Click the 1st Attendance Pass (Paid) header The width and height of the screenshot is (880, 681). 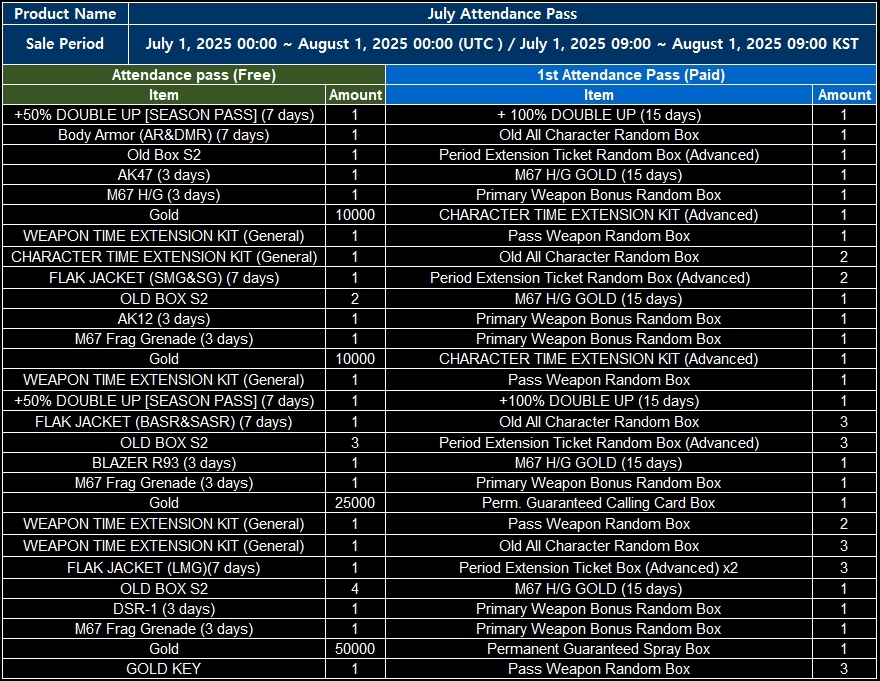[631, 75]
